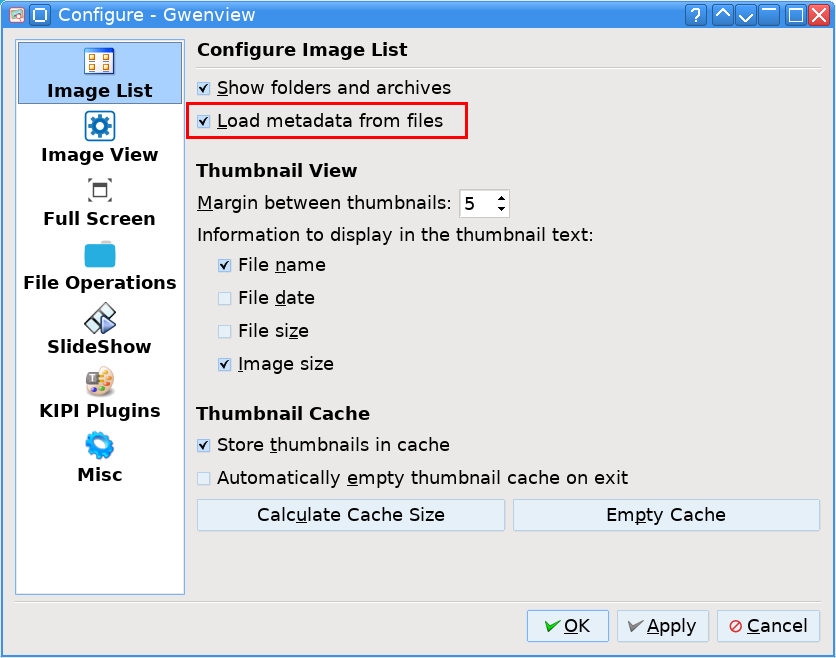This screenshot has height=658, width=836.
Task: Uncheck Store thumbnails in cache
Action: coord(204,445)
